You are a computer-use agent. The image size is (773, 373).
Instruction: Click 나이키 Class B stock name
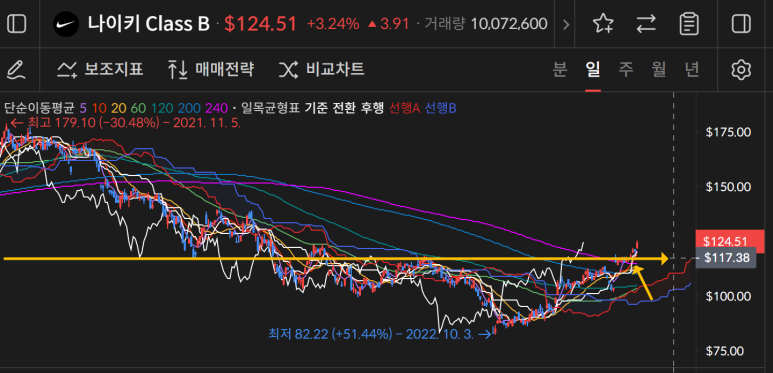[x=149, y=24]
